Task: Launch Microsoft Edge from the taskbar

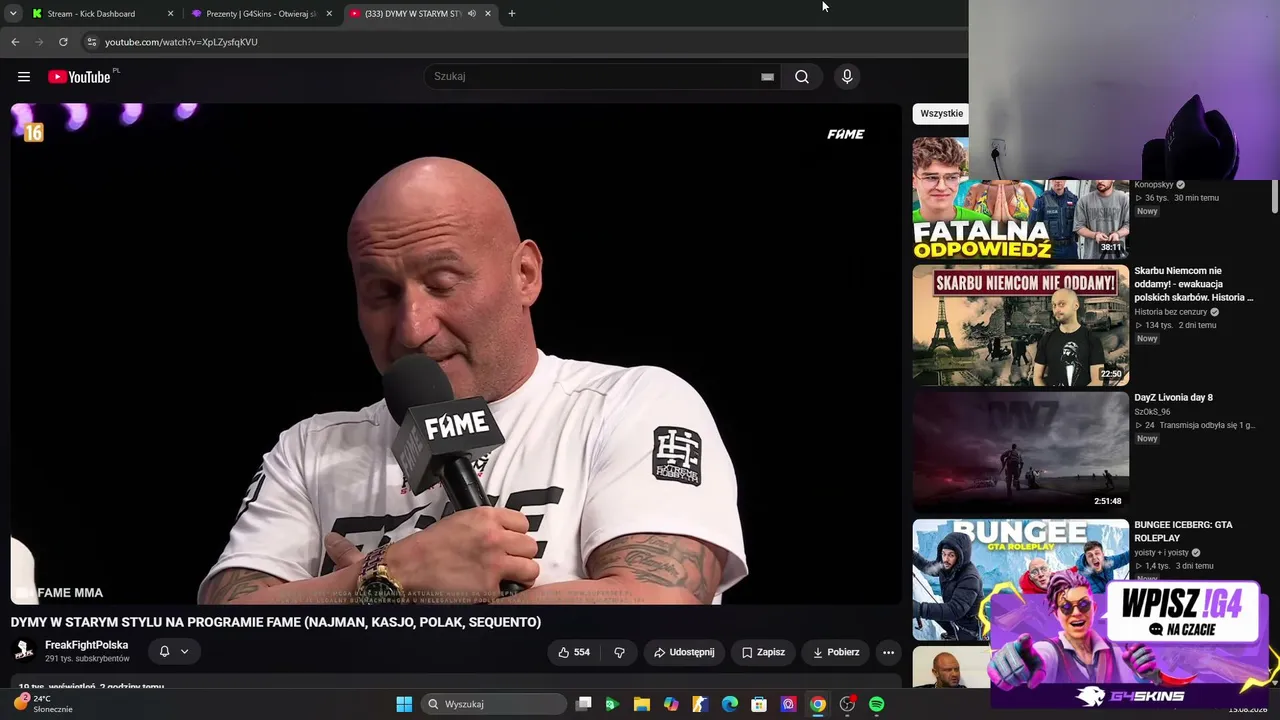Action: [x=730, y=704]
